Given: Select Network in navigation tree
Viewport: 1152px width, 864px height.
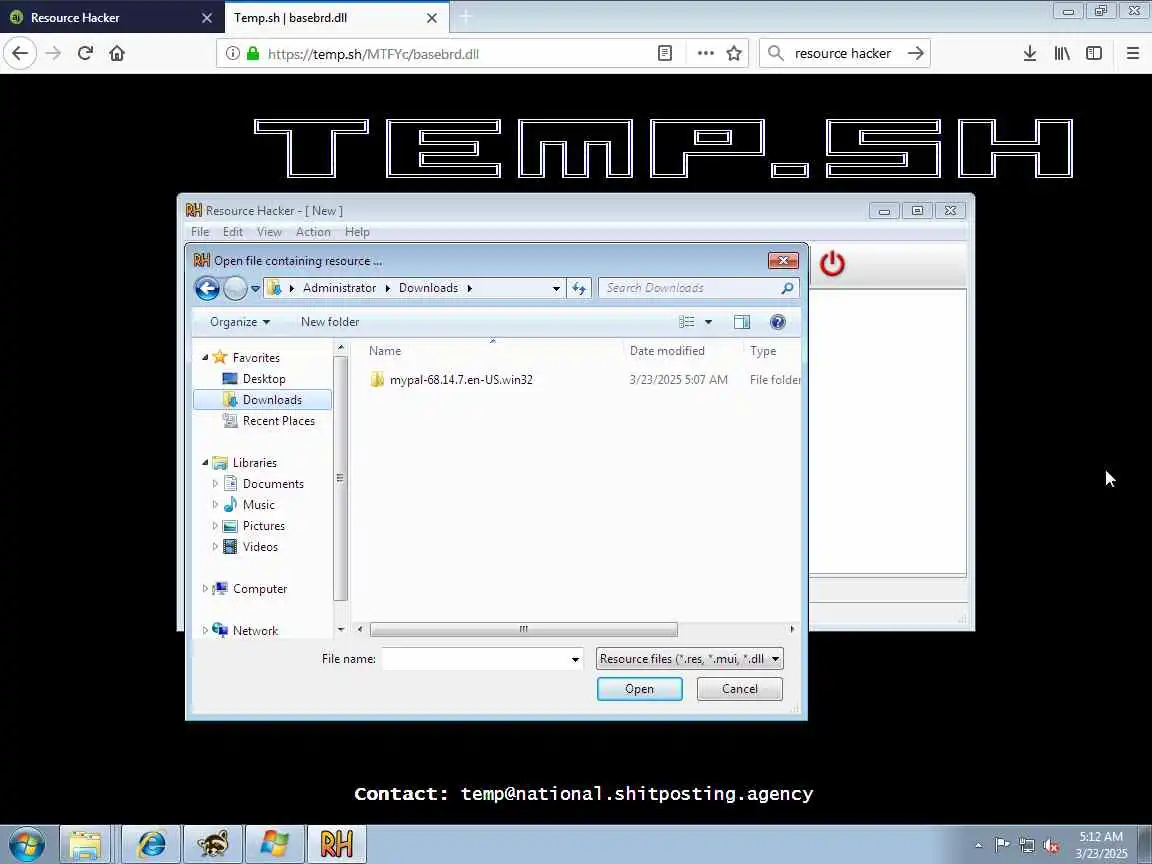Looking at the screenshot, I should tap(254, 630).
